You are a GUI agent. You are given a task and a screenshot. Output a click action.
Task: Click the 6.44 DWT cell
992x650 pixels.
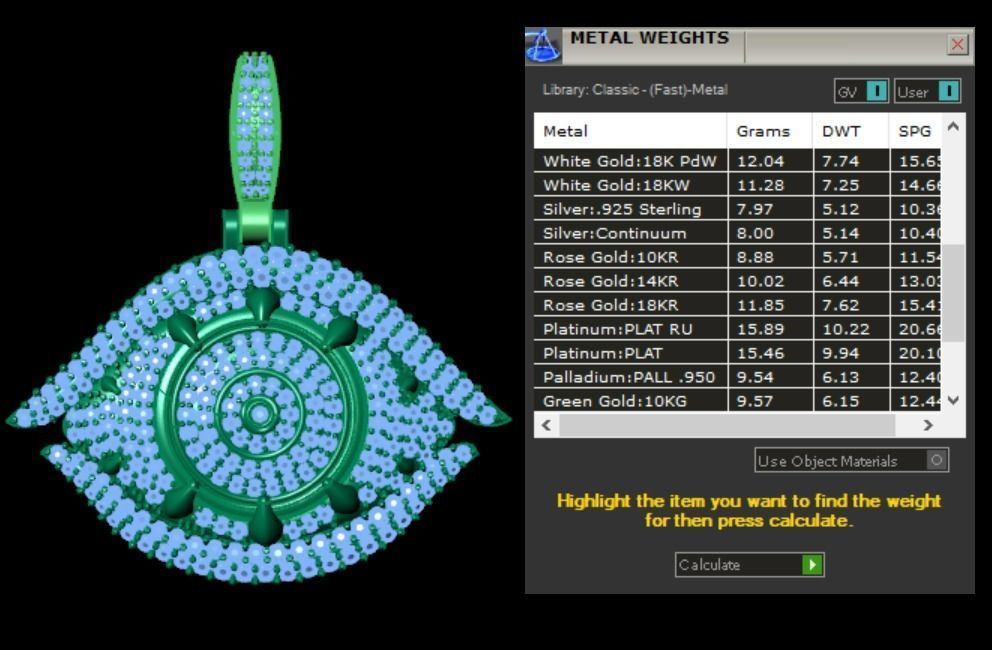(x=852, y=281)
